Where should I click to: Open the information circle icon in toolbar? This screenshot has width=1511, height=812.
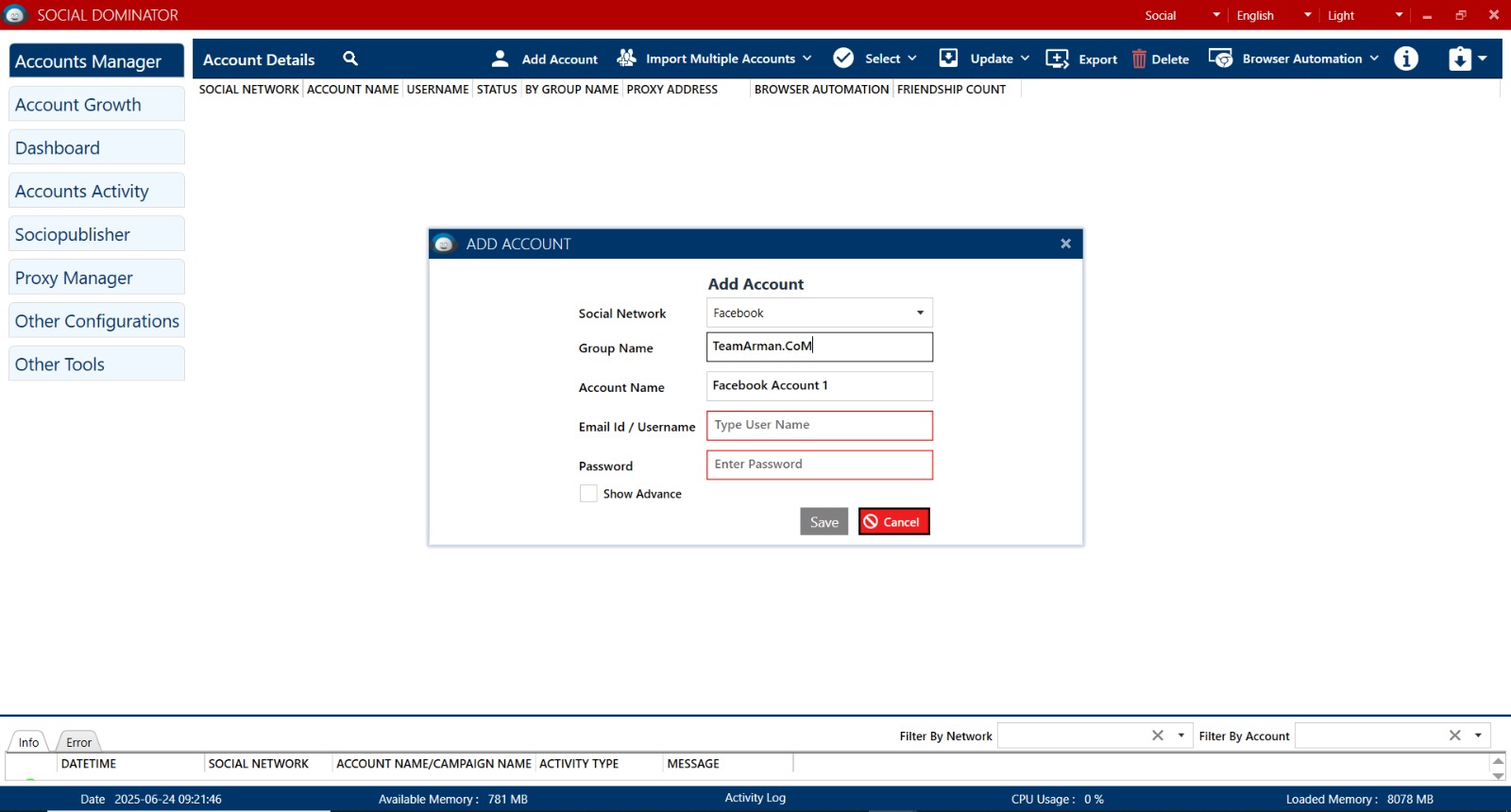(1406, 59)
